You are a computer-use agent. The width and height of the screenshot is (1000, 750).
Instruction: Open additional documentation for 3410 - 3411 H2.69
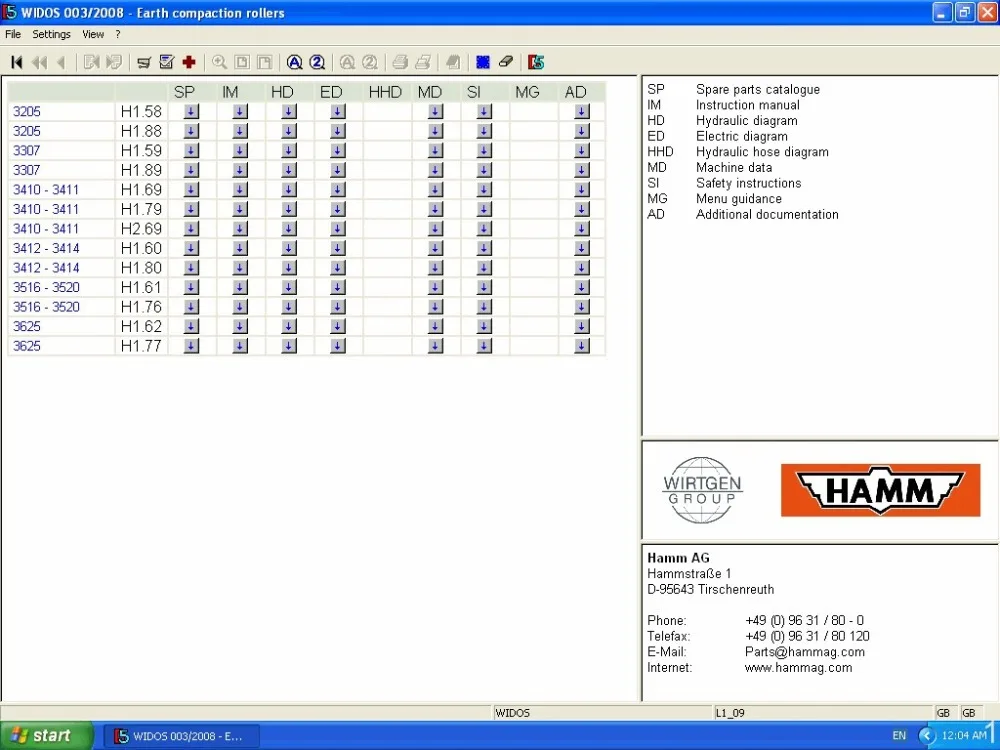pos(582,229)
